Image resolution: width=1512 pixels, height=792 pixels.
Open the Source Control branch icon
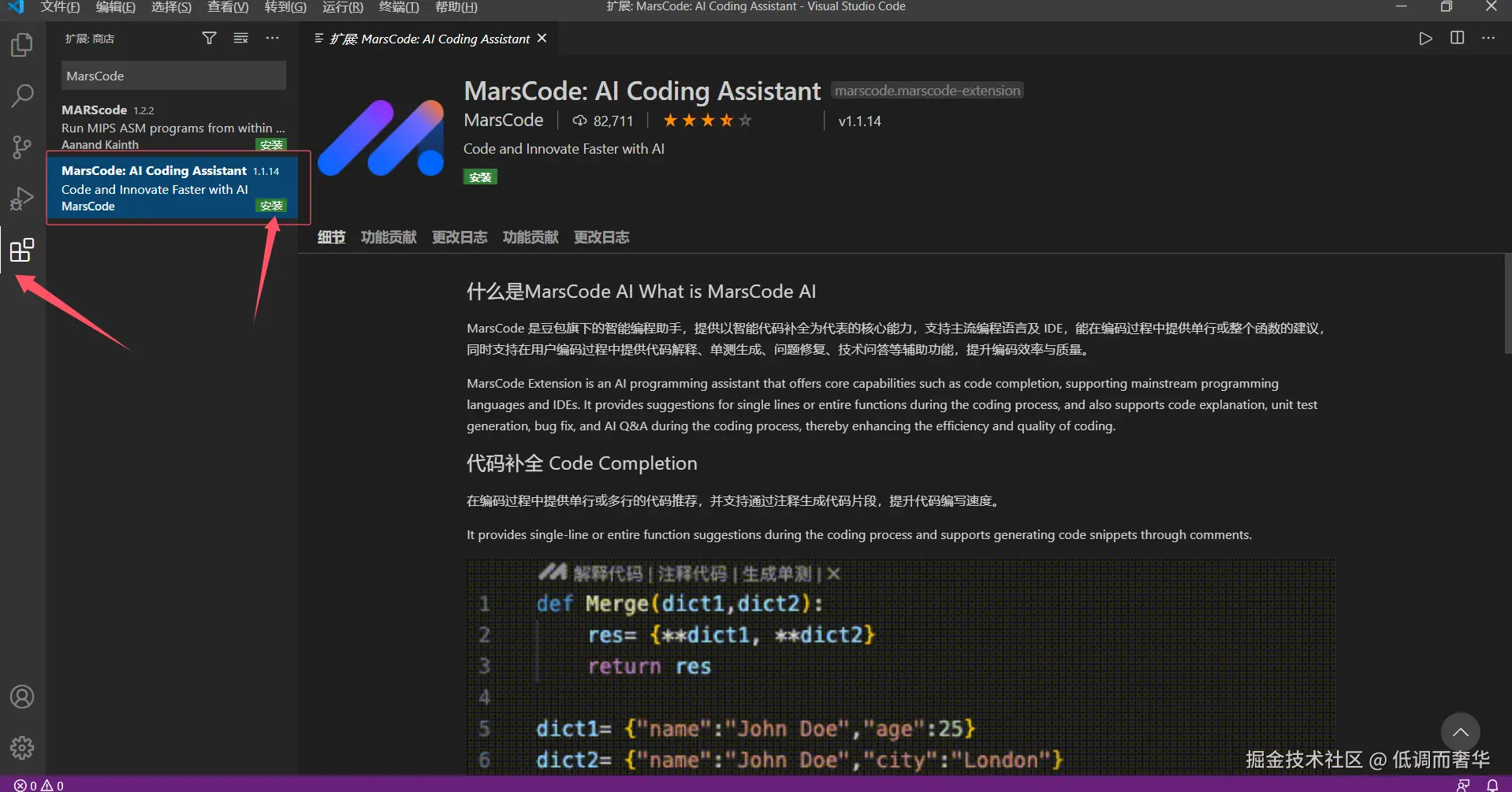click(x=22, y=147)
